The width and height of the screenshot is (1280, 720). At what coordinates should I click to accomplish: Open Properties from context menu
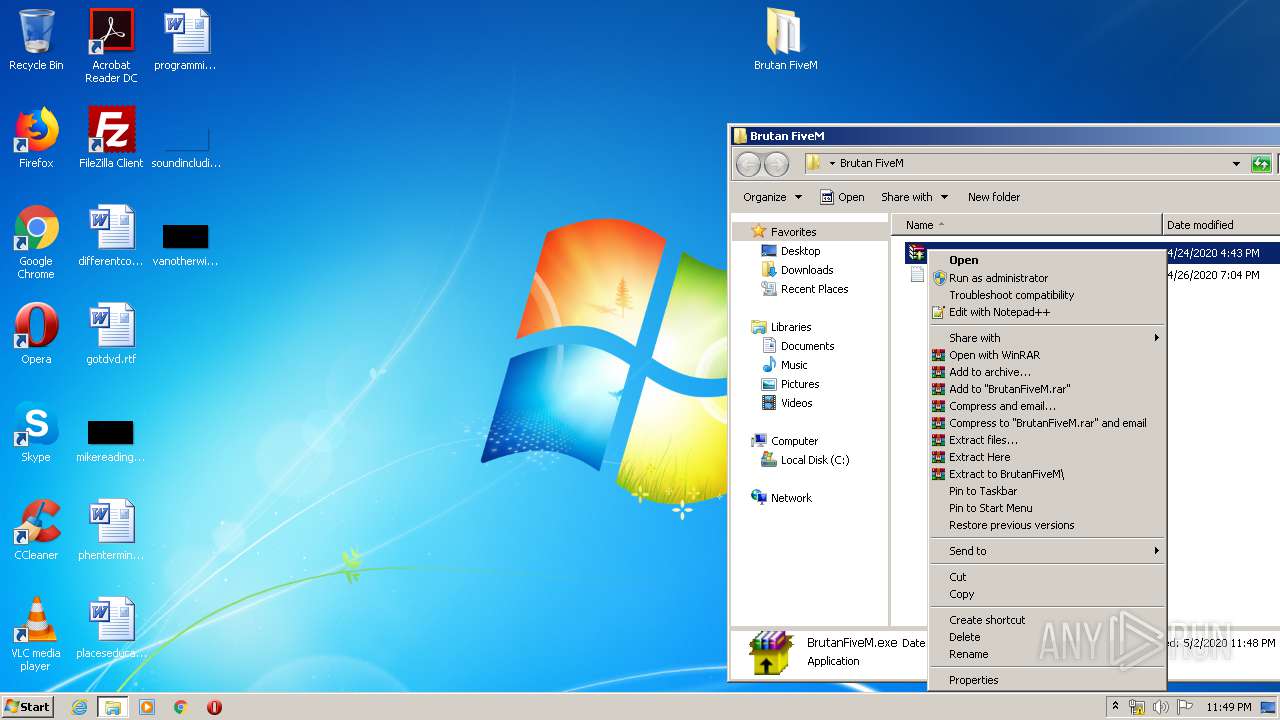tap(1047, 680)
